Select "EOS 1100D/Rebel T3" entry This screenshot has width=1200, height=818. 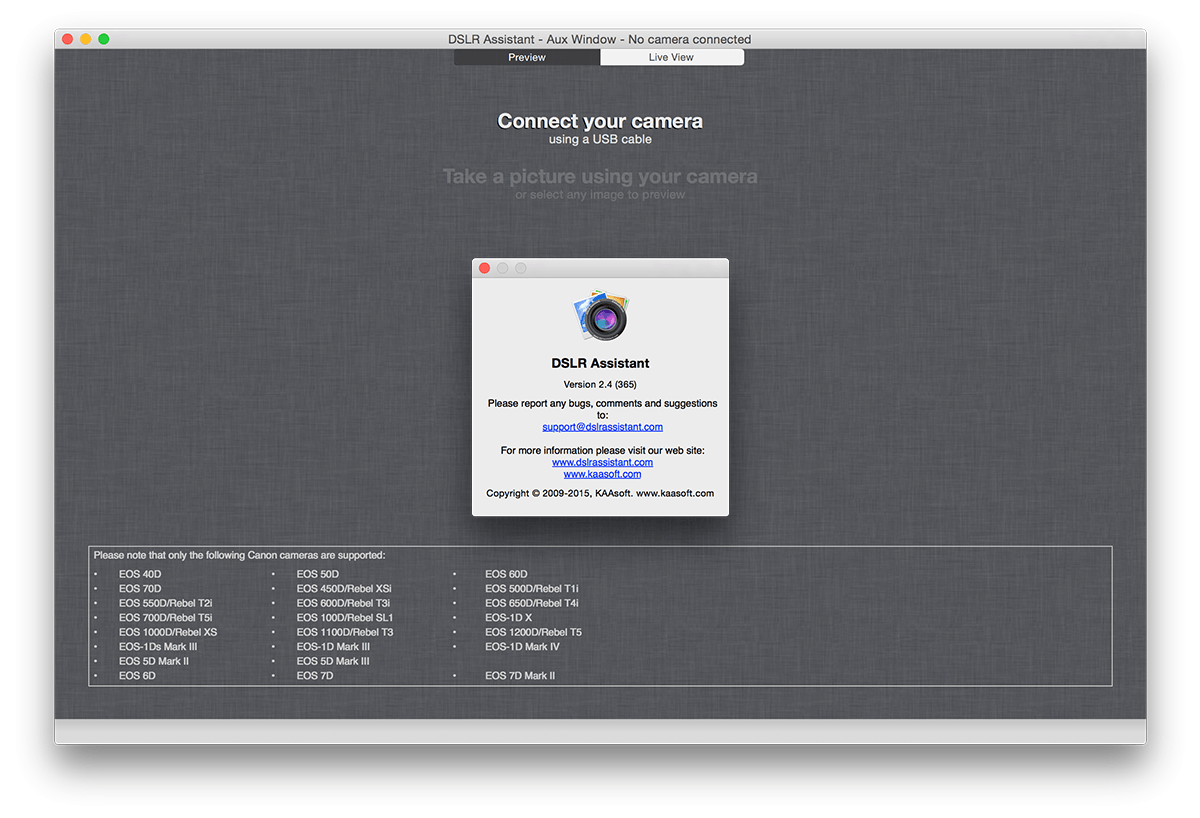pyautogui.click(x=345, y=632)
